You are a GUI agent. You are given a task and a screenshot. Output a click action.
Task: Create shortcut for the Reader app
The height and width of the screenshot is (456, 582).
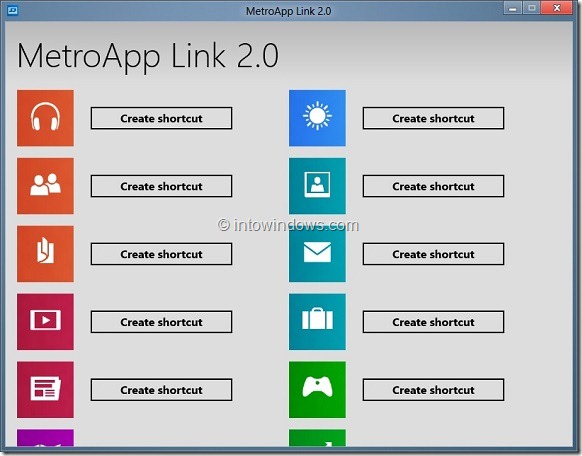click(x=161, y=254)
